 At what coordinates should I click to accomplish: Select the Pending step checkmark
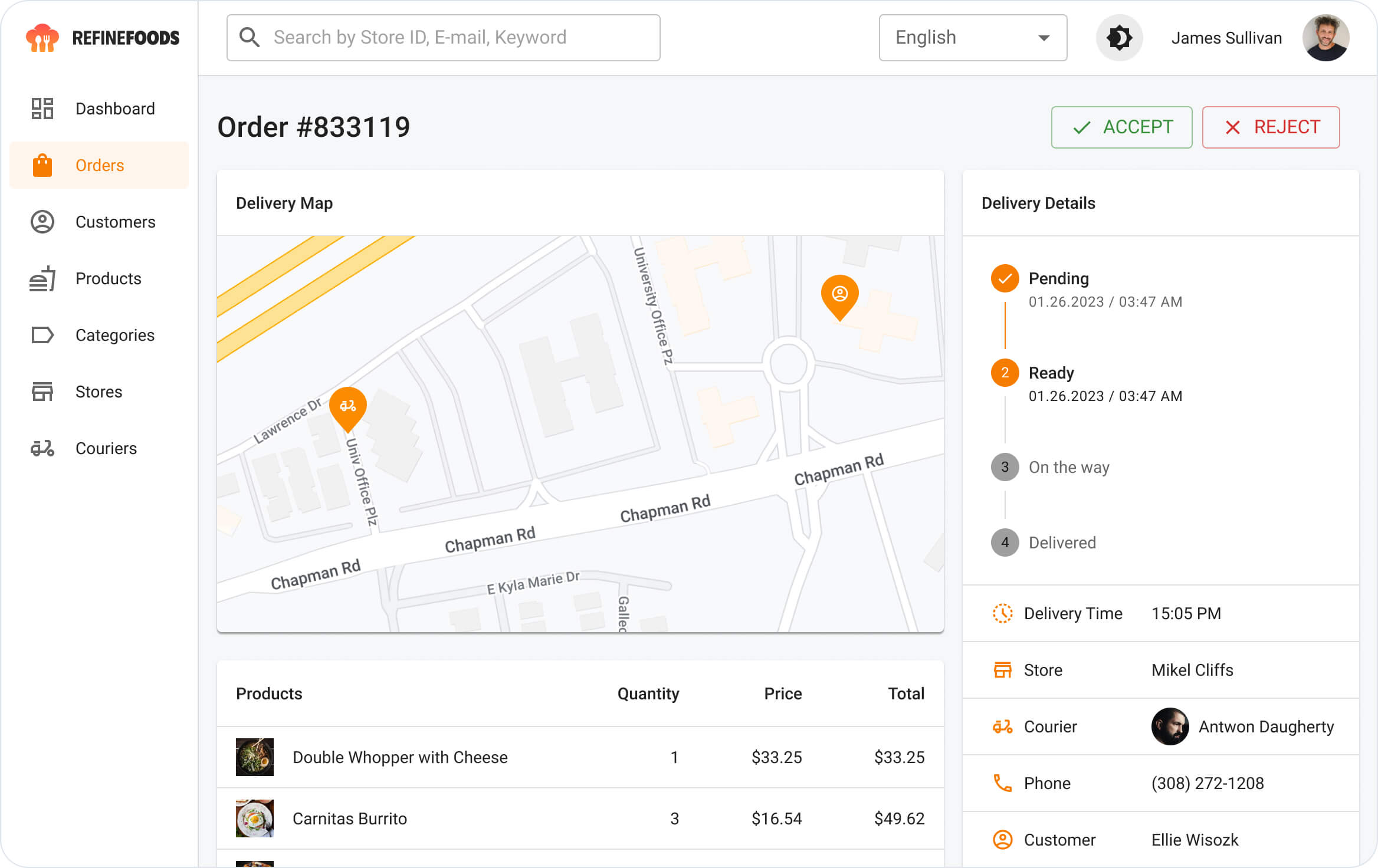coord(1004,278)
